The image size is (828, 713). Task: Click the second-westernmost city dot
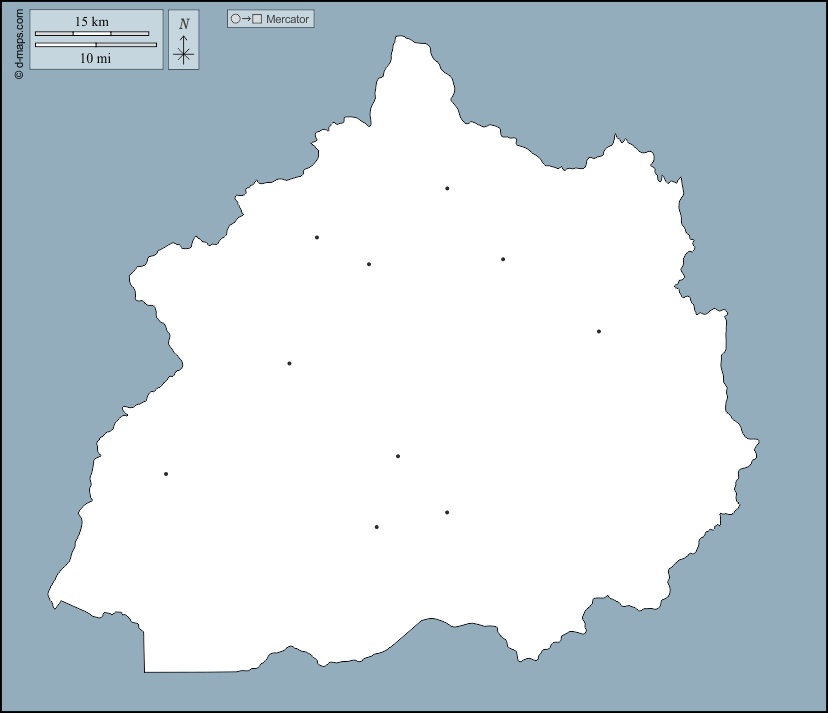click(x=289, y=363)
